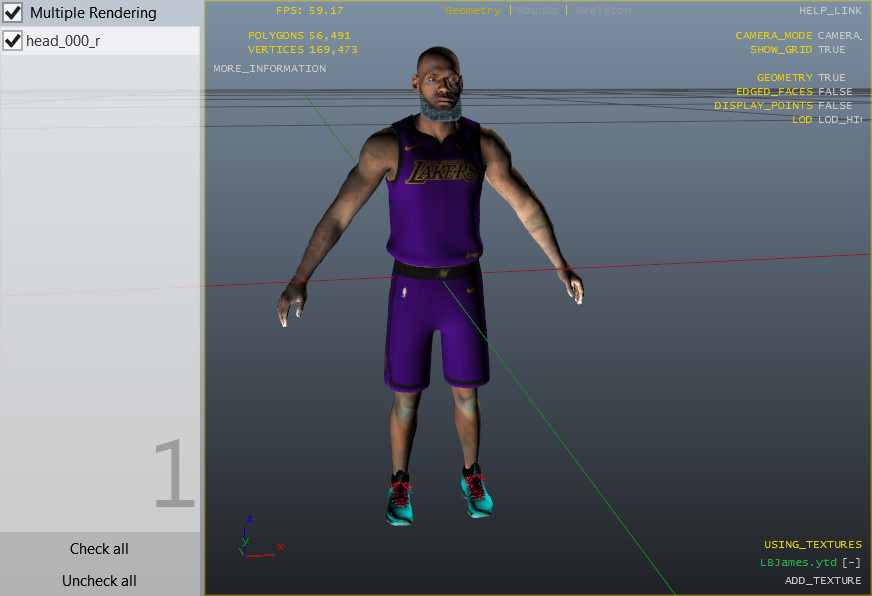This screenshot has height=596, width=872.
Task: Remove LBJames.ytd with the [-] button
Action: (851, 562)
